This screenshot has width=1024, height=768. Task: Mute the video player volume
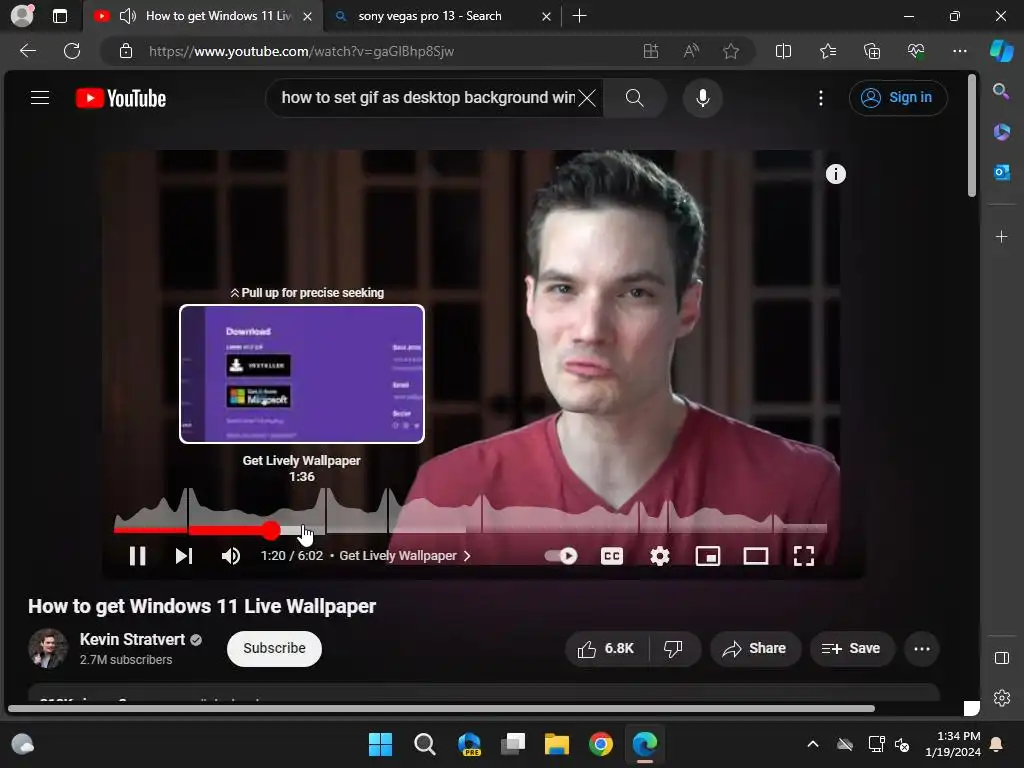pos(231,556)
